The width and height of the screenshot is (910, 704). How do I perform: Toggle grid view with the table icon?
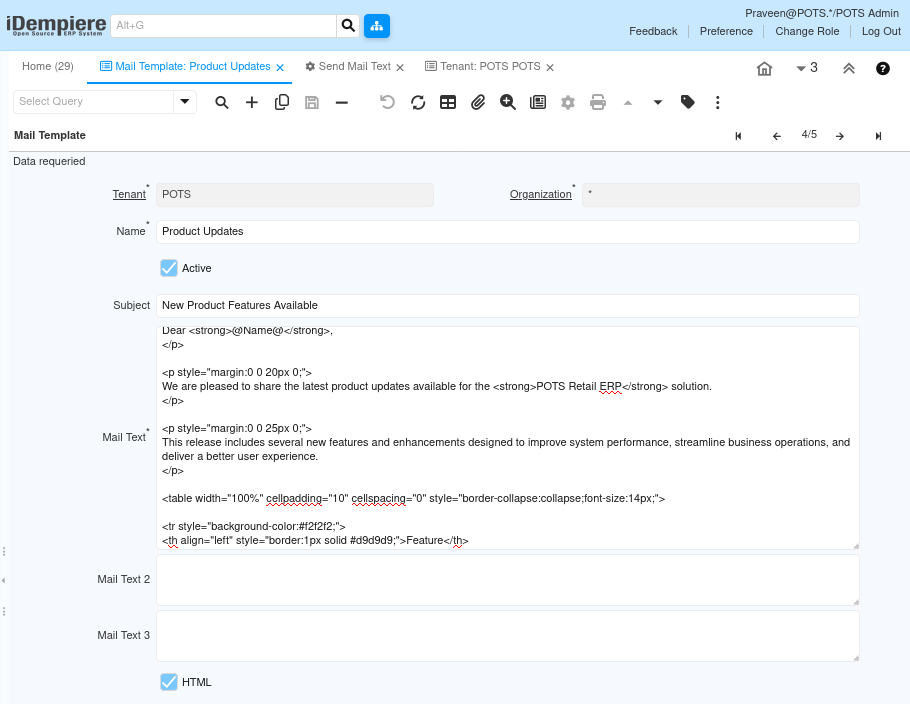click(448, 103)
